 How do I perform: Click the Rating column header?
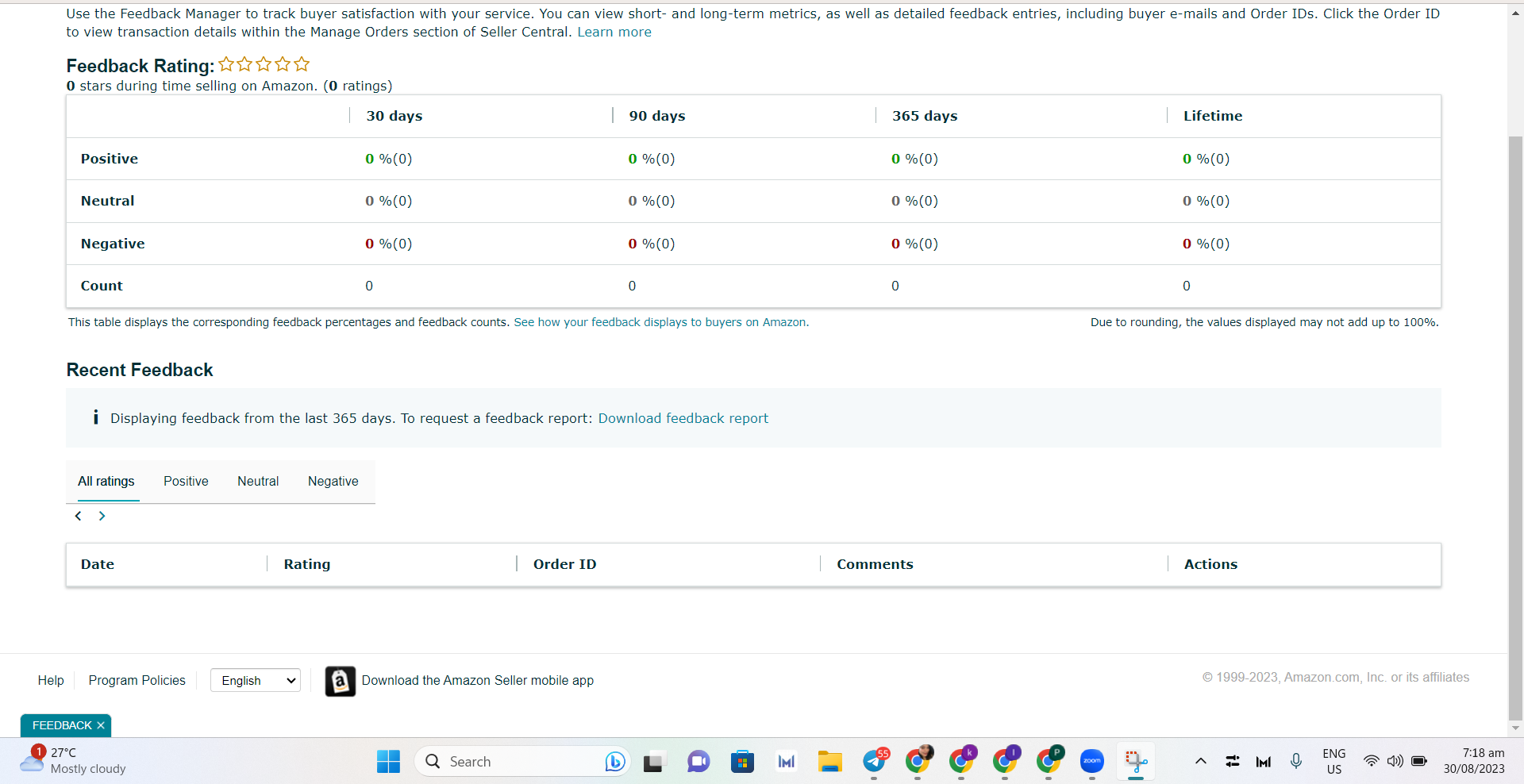(x=307, y=564)
